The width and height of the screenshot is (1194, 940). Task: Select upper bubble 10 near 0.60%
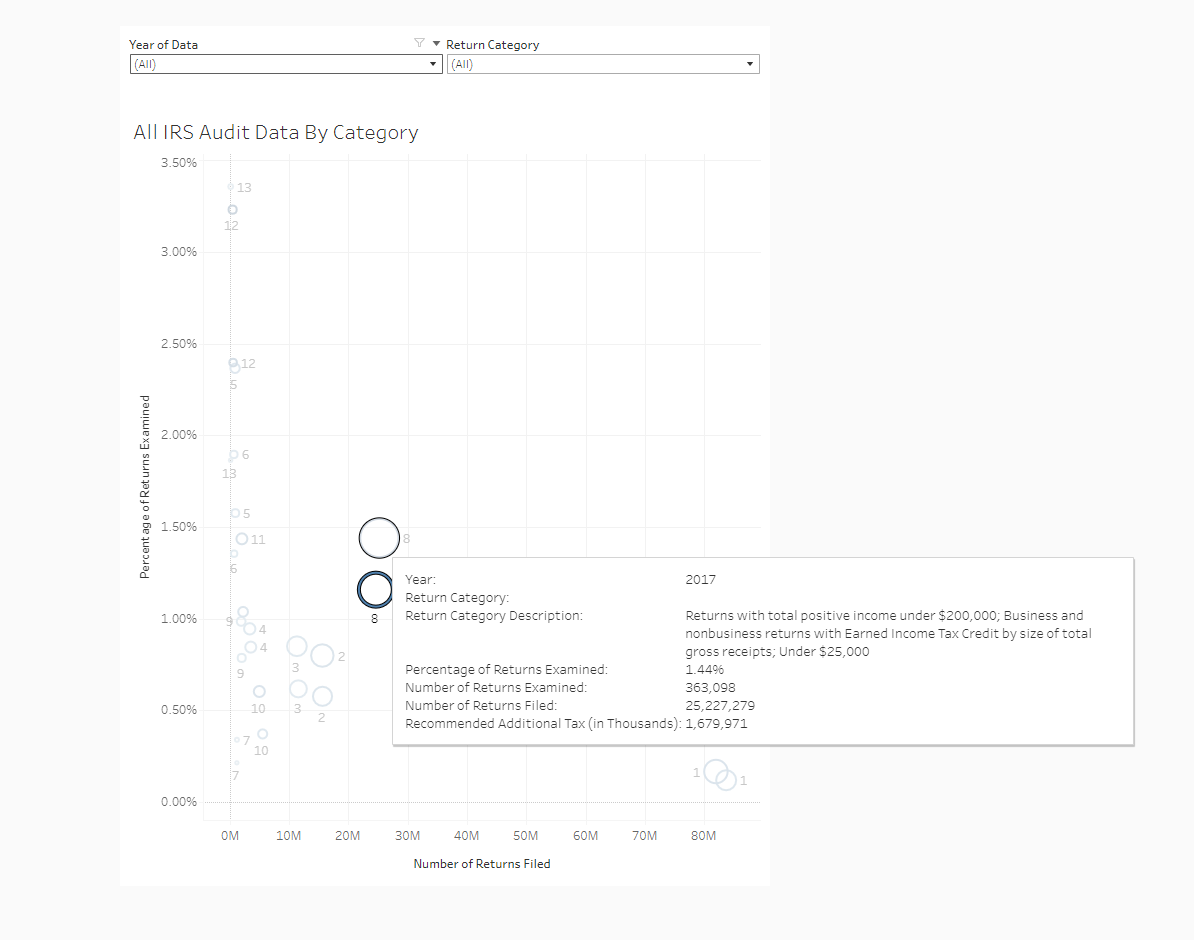pyautogui.click(x=259, y=692)
